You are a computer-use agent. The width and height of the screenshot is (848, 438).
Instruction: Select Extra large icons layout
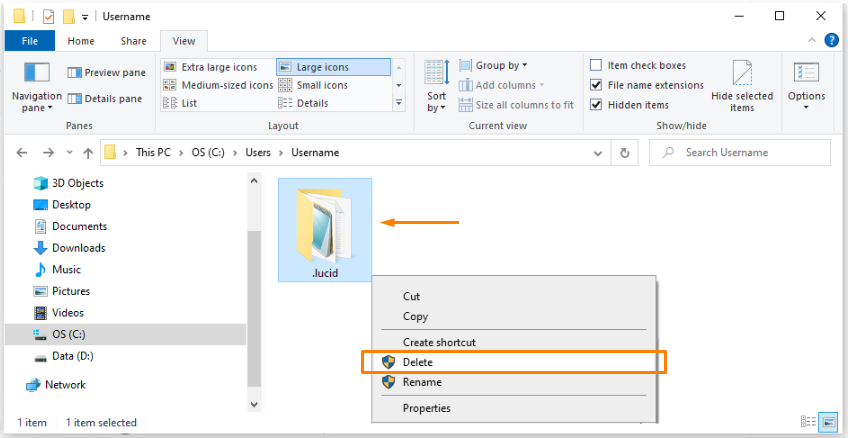(211, 67)
